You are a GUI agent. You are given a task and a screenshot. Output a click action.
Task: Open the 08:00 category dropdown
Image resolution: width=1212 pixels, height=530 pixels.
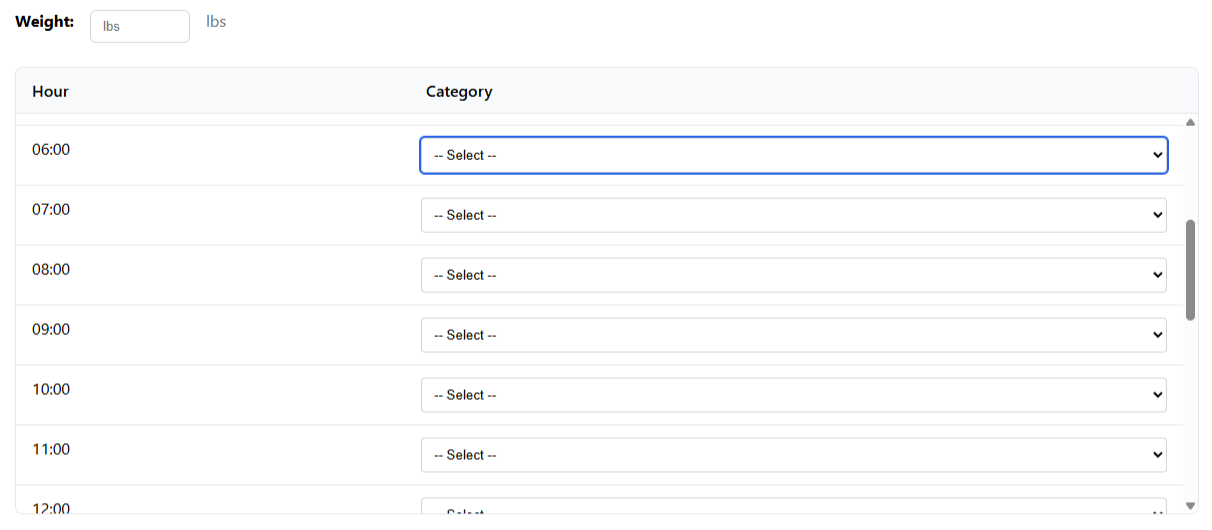(x=793, y=275)
